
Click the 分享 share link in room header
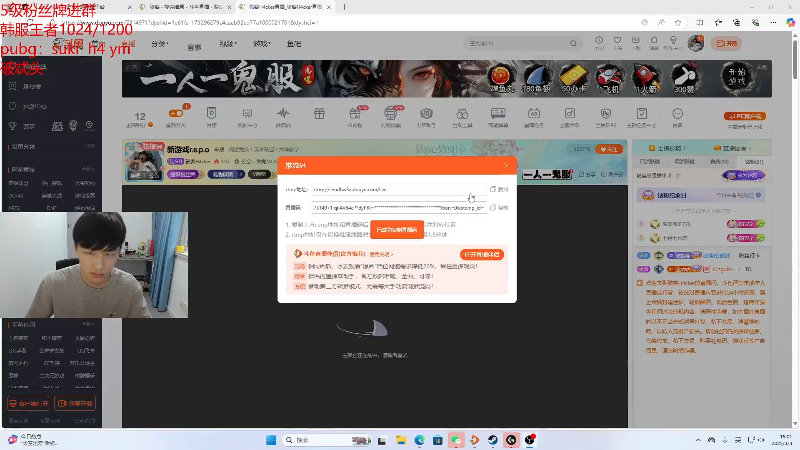point(587,174)
